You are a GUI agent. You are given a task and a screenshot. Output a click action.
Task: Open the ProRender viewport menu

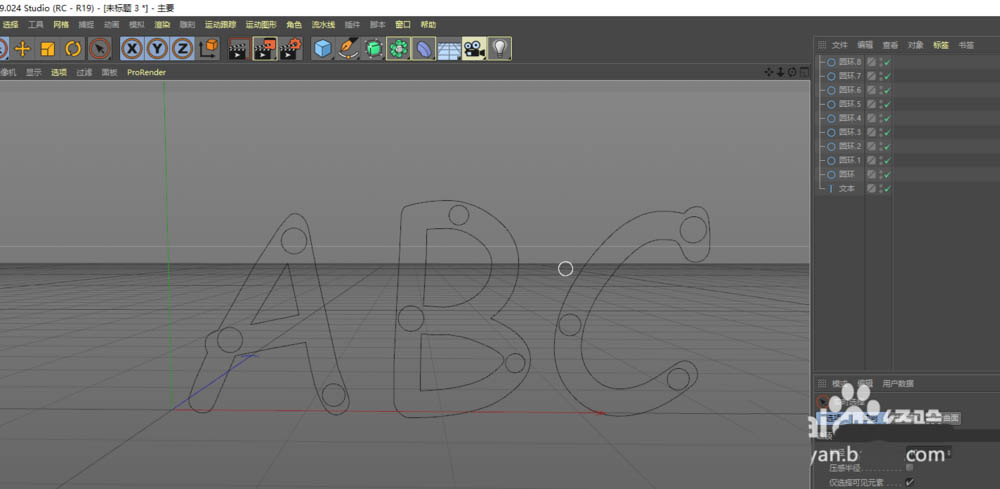[146, 73]
